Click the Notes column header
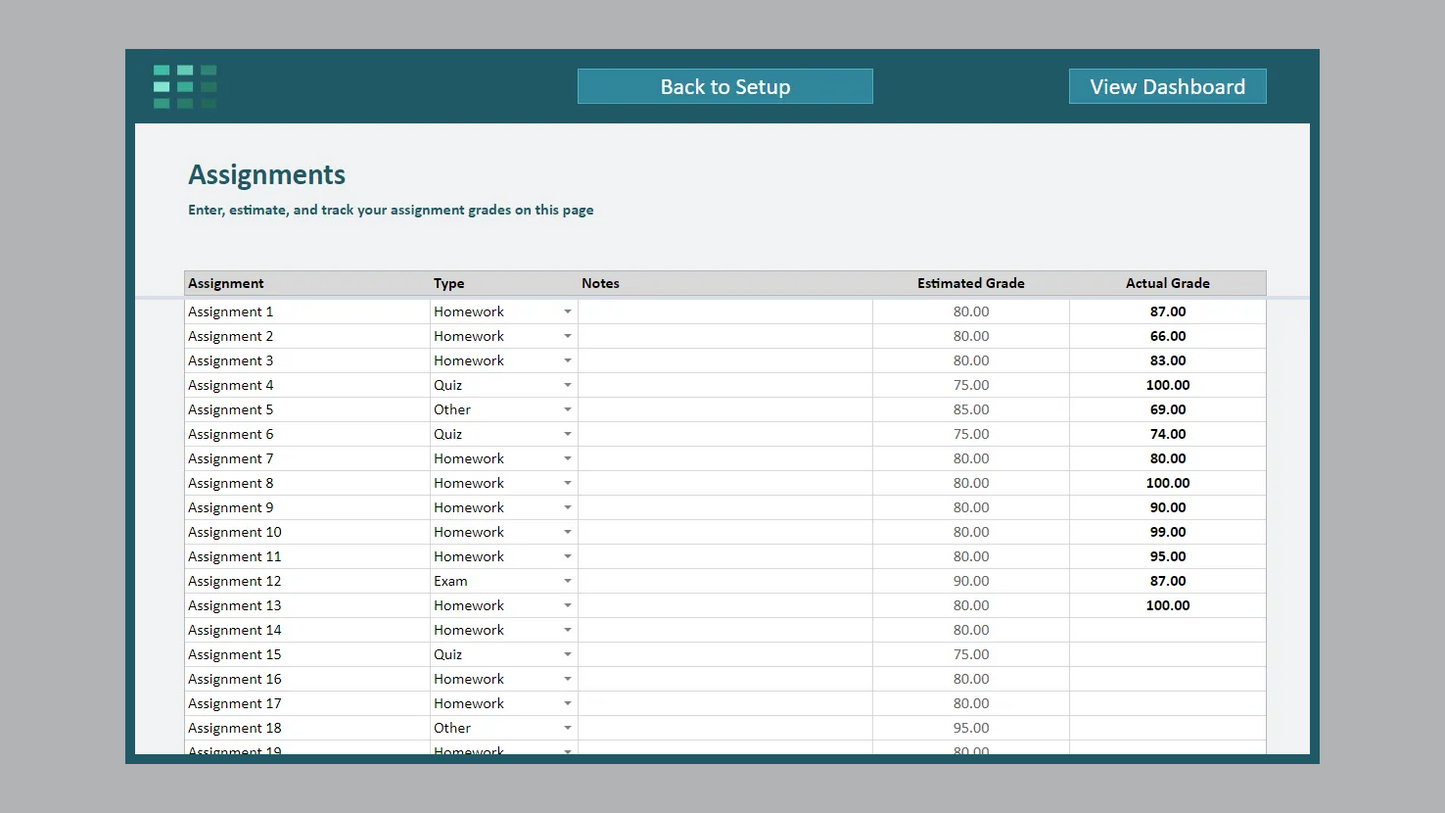 click(x=601, y=283)
